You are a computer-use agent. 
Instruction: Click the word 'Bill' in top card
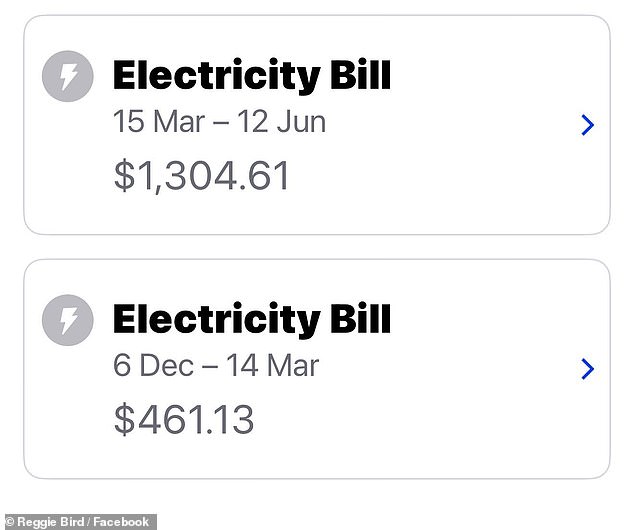tap(361, 75)
